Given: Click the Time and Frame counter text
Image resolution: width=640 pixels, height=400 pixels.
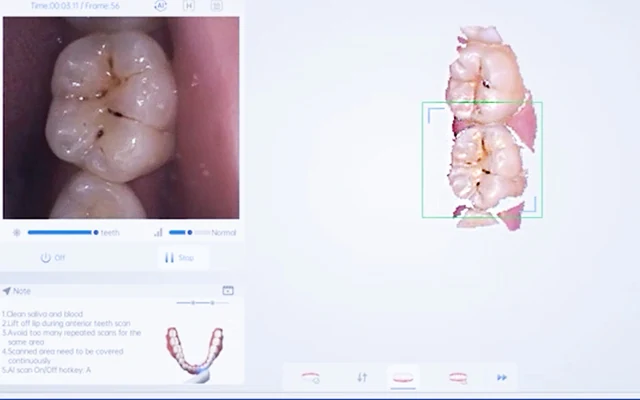Looking at the screenshot, I should (x=75, y=6).
